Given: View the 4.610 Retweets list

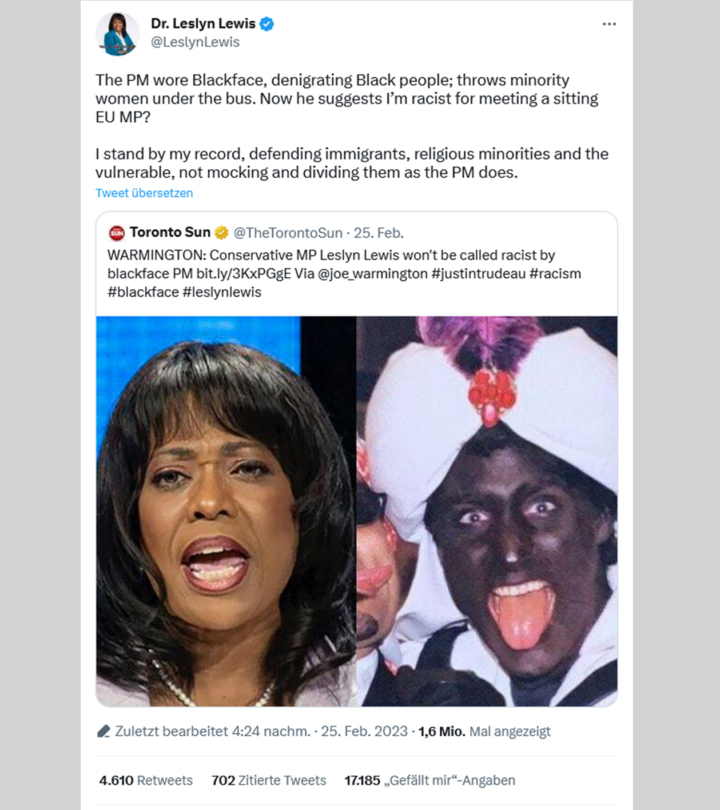Looking at the screenshot, I should (146, 781).
